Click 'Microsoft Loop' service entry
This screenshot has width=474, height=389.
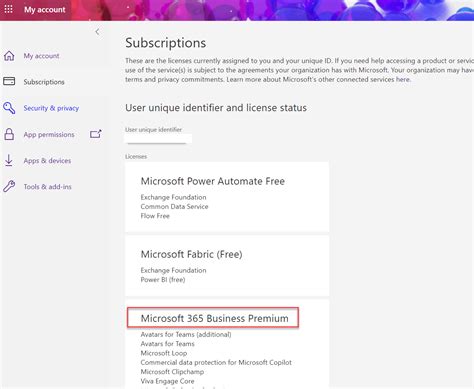(x=164, y=353)
